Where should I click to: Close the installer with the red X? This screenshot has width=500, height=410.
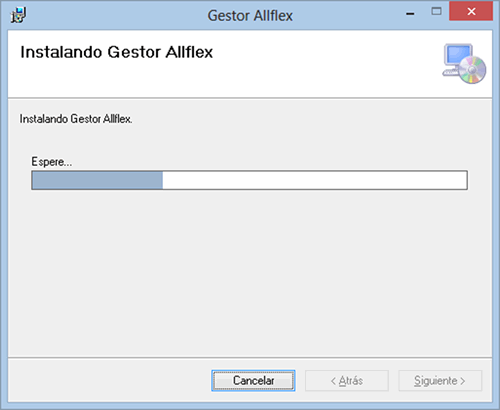(x=471, y=12)
